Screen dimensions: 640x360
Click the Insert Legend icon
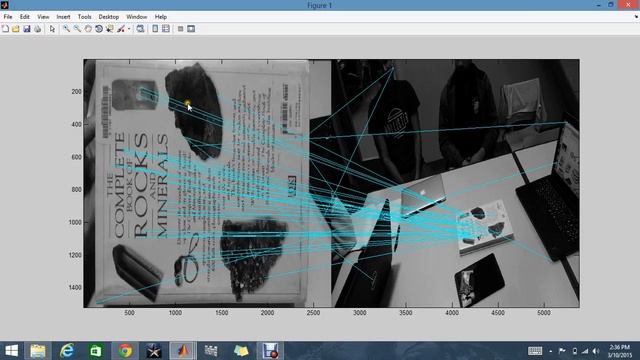(166, 29)
